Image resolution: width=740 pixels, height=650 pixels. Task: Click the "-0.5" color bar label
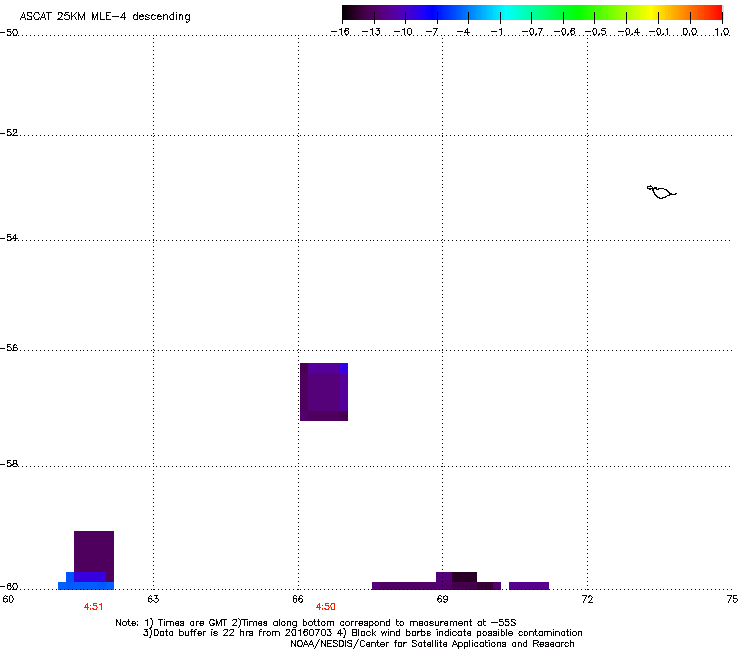coord(596,32)
